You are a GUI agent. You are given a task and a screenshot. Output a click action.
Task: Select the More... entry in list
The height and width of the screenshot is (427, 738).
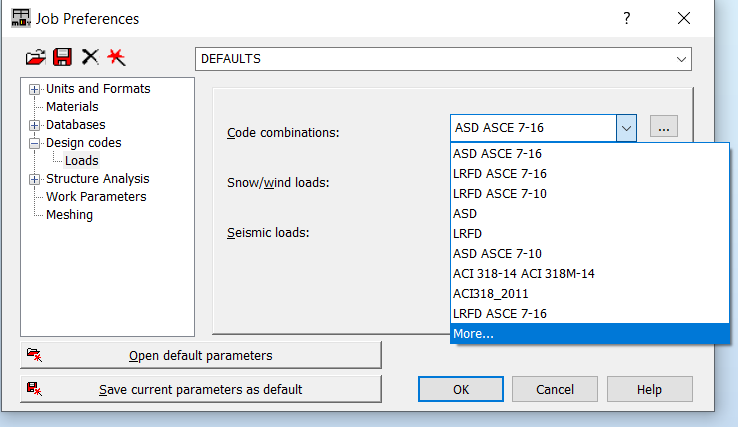473,334
